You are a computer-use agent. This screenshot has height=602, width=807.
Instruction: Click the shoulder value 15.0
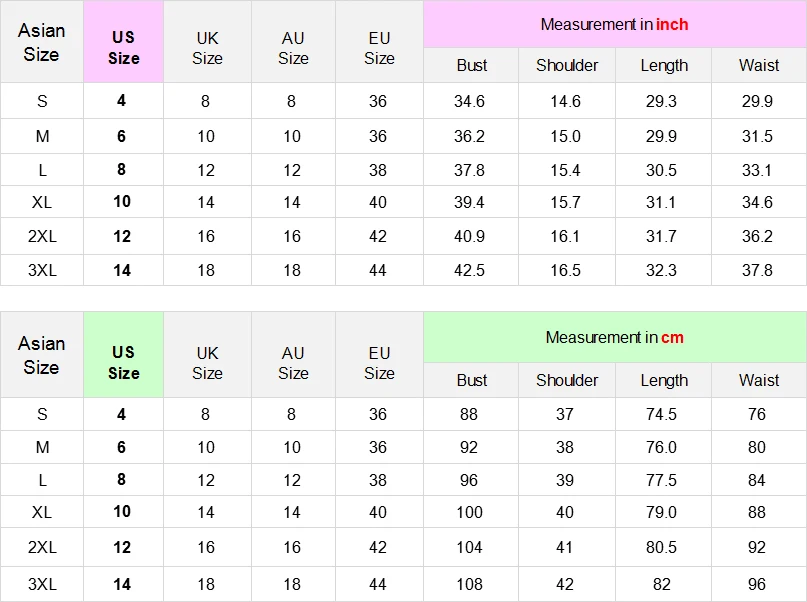click(565, 136)
